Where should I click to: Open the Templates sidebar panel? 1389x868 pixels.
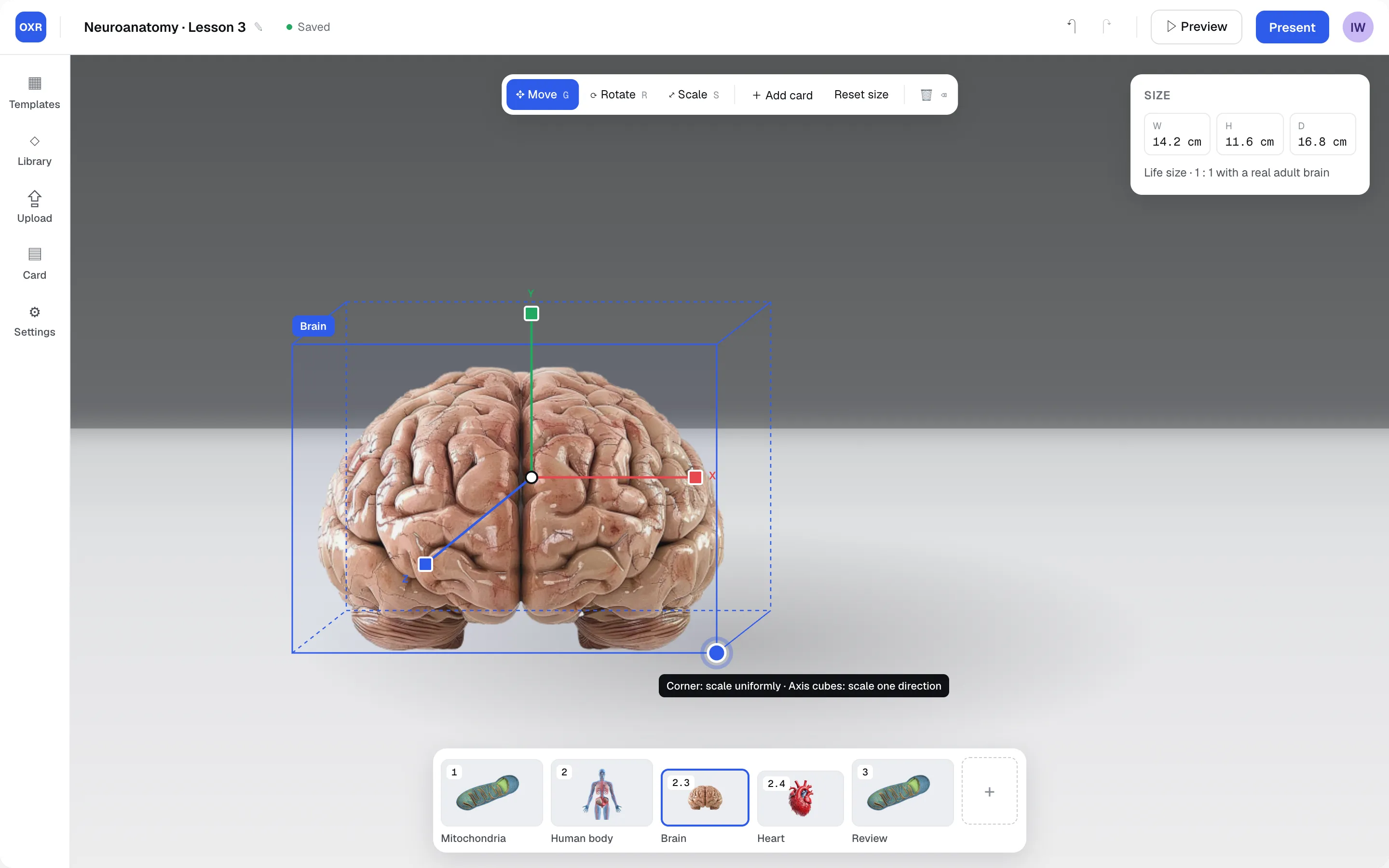pos(34,93)
